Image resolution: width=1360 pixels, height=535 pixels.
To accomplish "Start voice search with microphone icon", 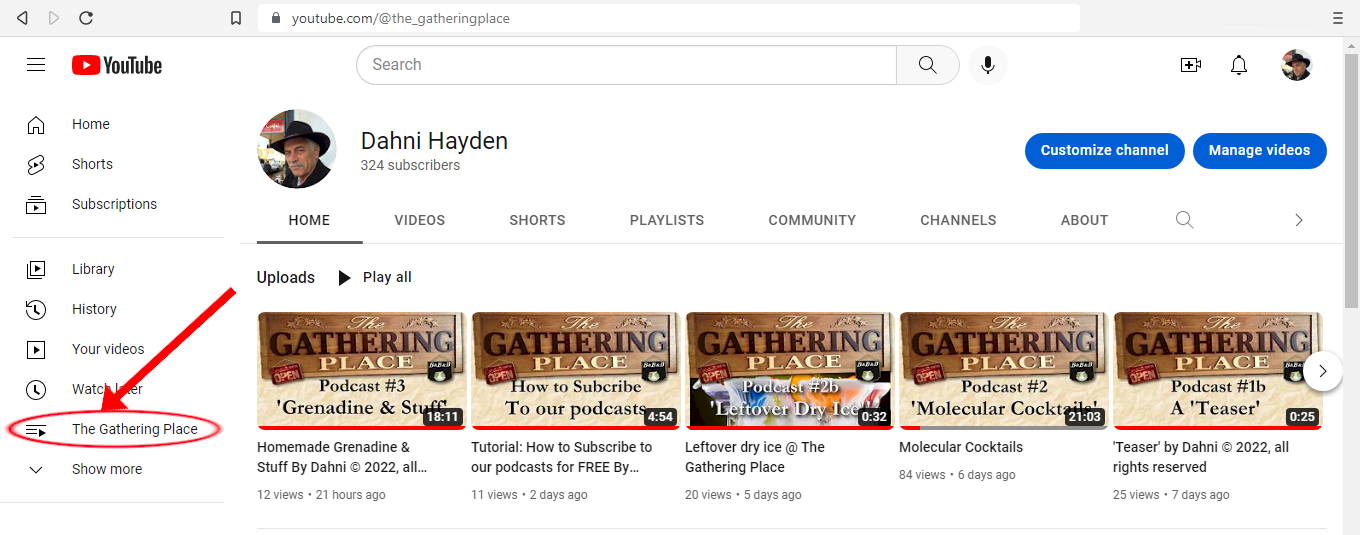I will 988,65.
